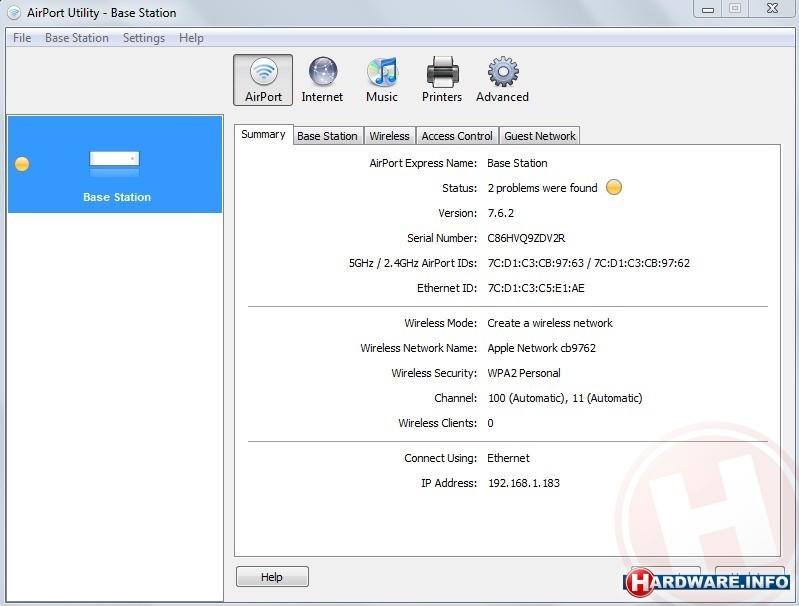This screenshot has height=606, width=799.
Task: Open the Help menu
Action: (191, 38)
